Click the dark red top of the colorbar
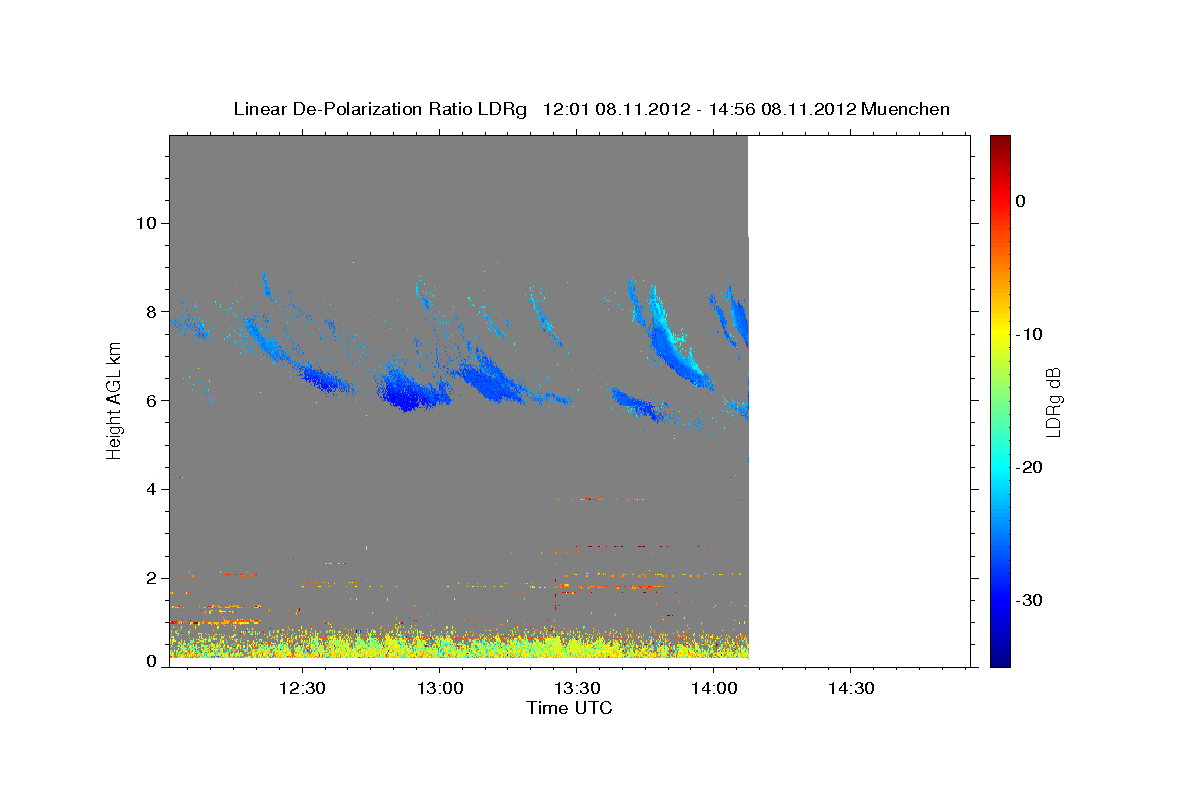 [x=1000, y=142]
